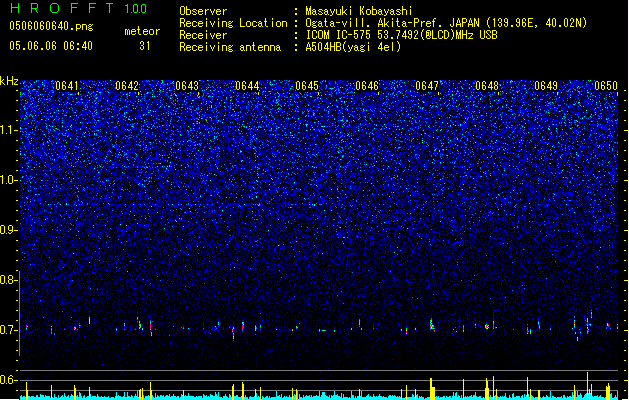Click the 0.8 kHz axis label
This screenshot has width=629, height=400.
[x=9, y=280]
